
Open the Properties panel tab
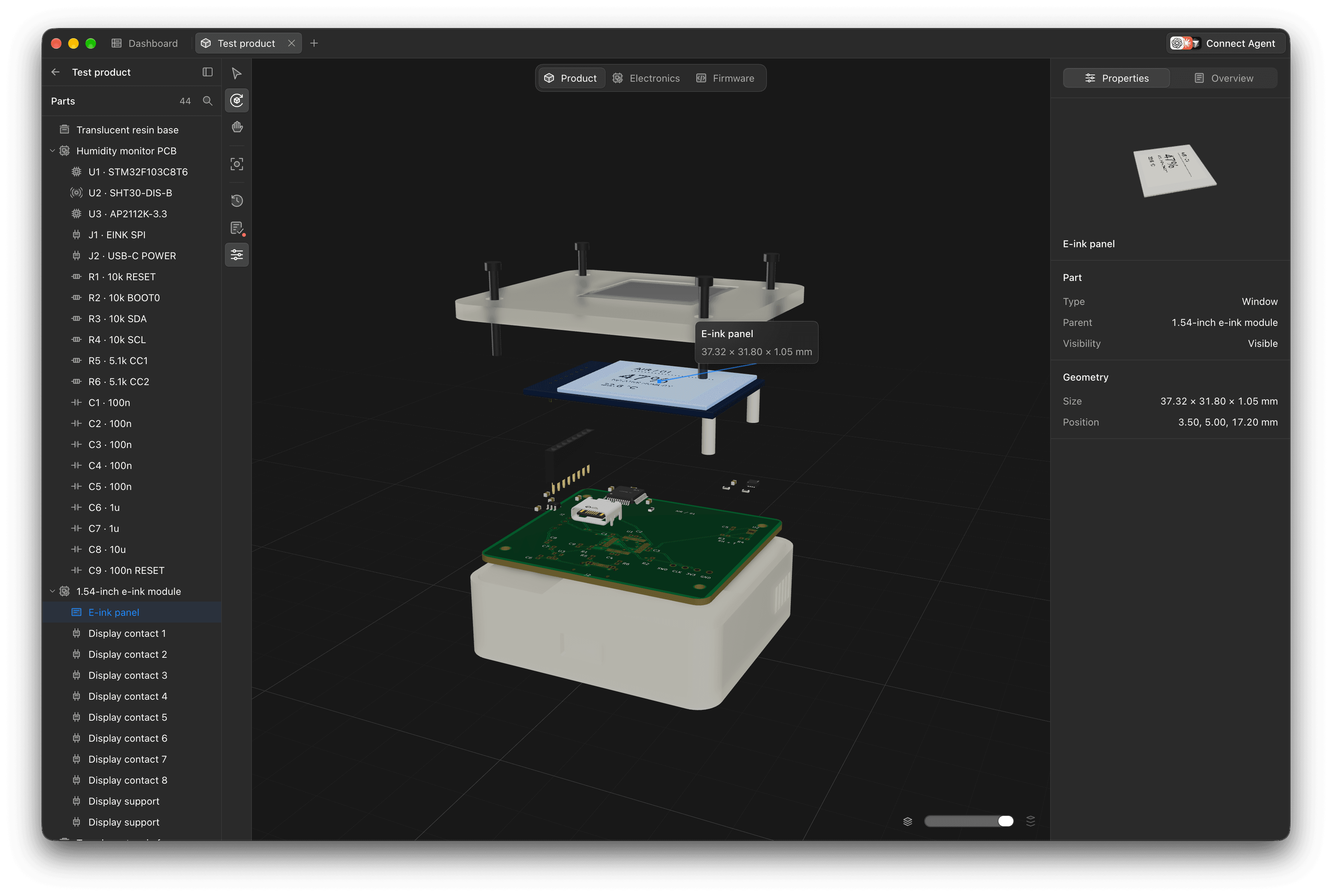(x=1116, y=78)
